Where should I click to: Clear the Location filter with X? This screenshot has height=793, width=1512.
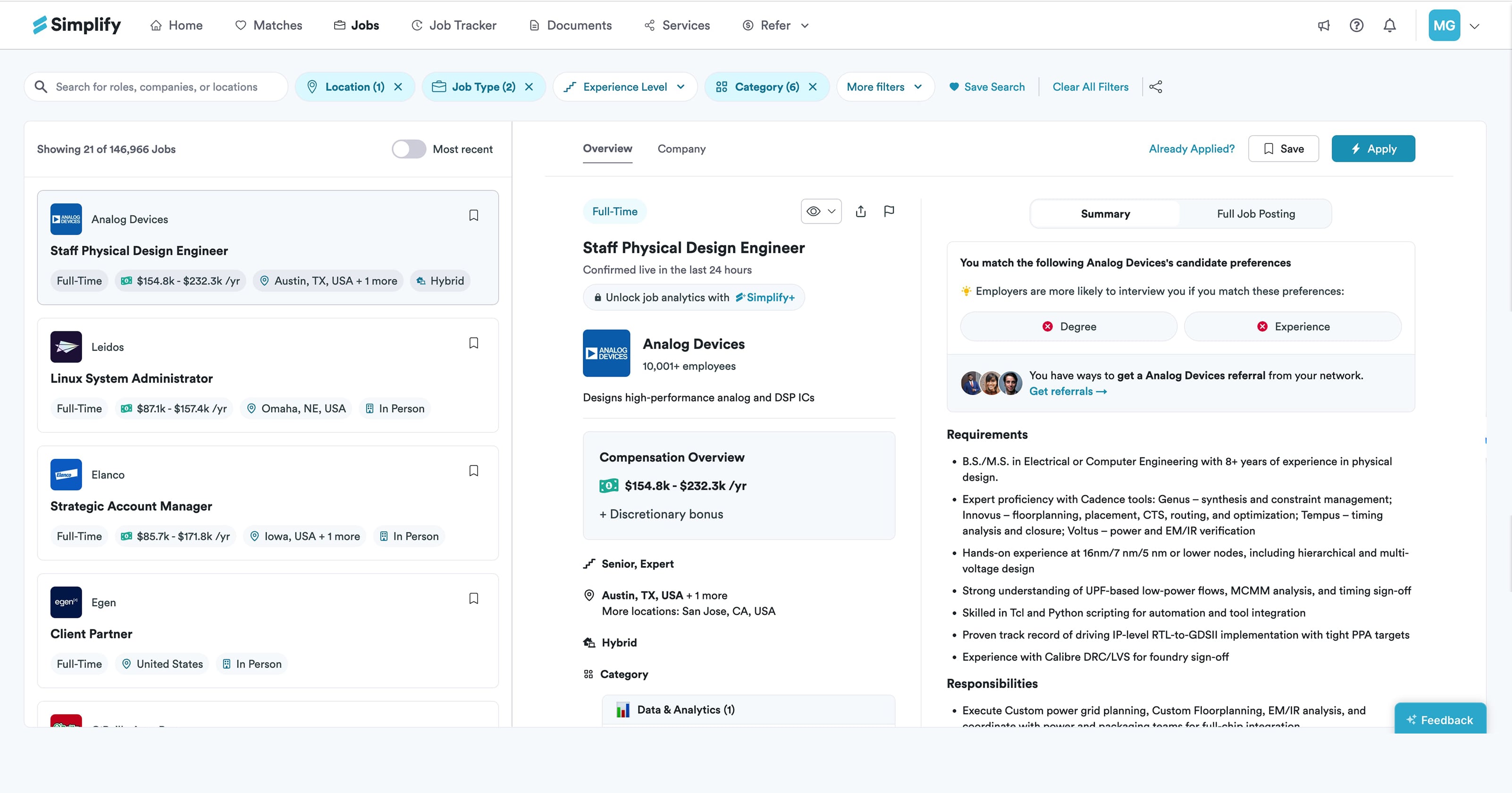pyautogui.click(x=398, y=87)
